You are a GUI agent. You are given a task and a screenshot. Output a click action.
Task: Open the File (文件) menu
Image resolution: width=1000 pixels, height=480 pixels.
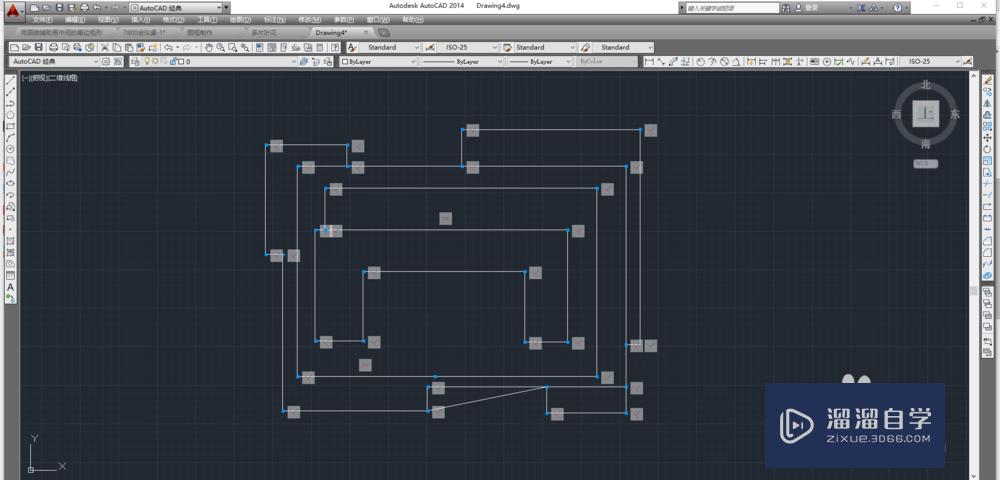[x=43, y=20]
